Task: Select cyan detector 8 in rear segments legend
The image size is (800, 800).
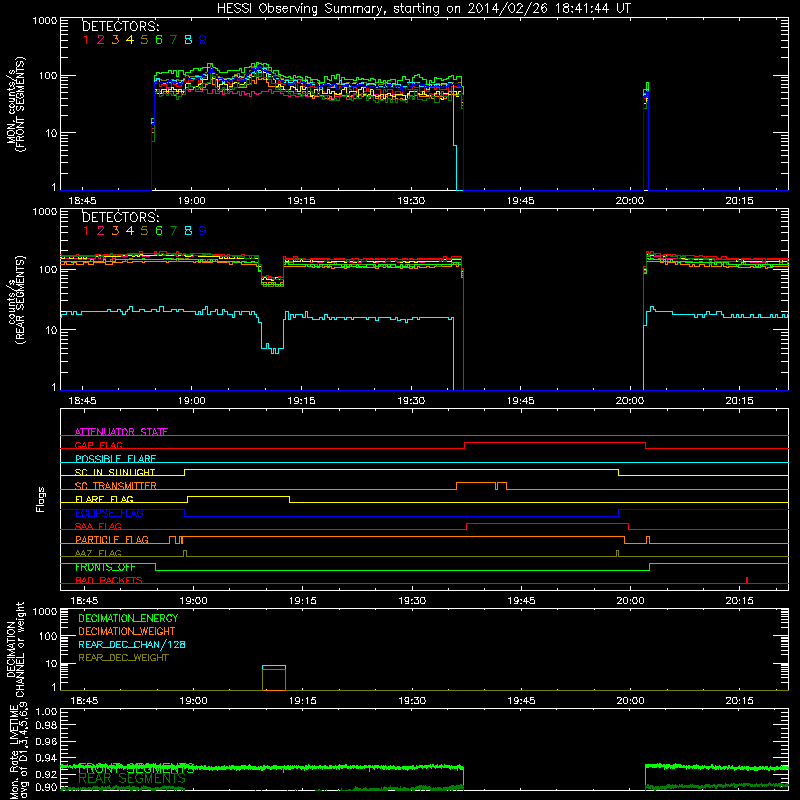Action: pos(188,231)
